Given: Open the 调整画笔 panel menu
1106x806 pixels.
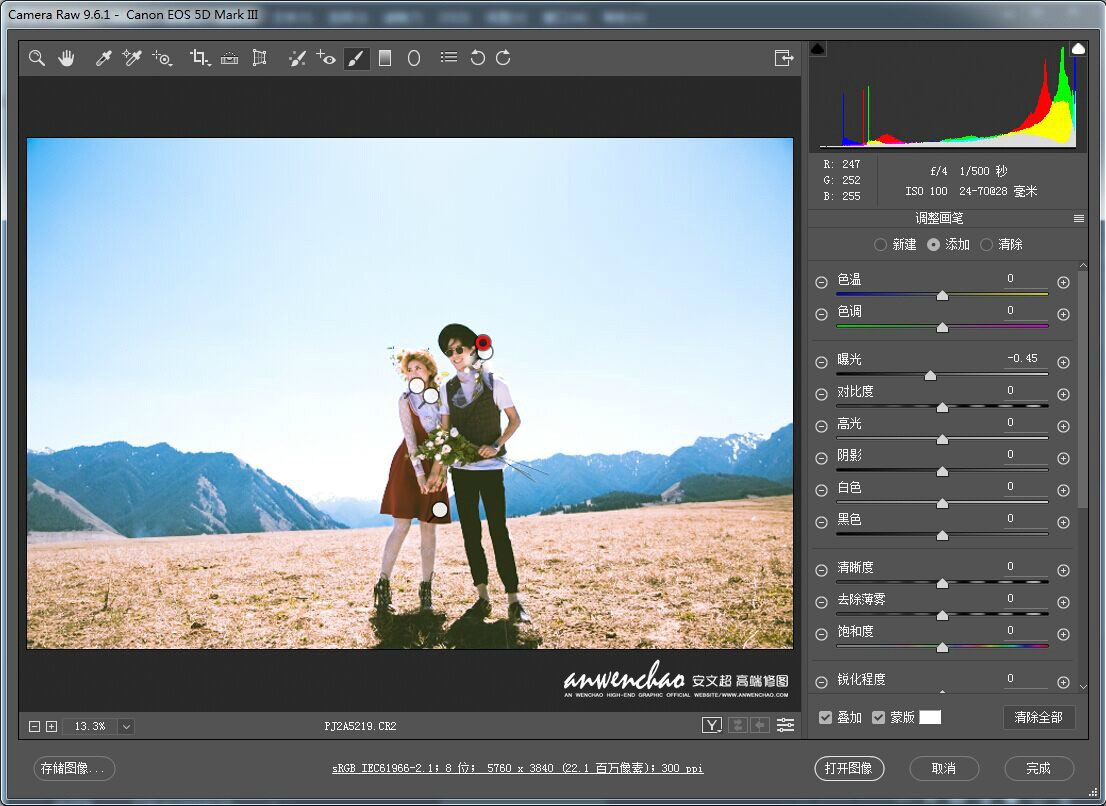Looking at the screenshot, I should point(1078,219).
